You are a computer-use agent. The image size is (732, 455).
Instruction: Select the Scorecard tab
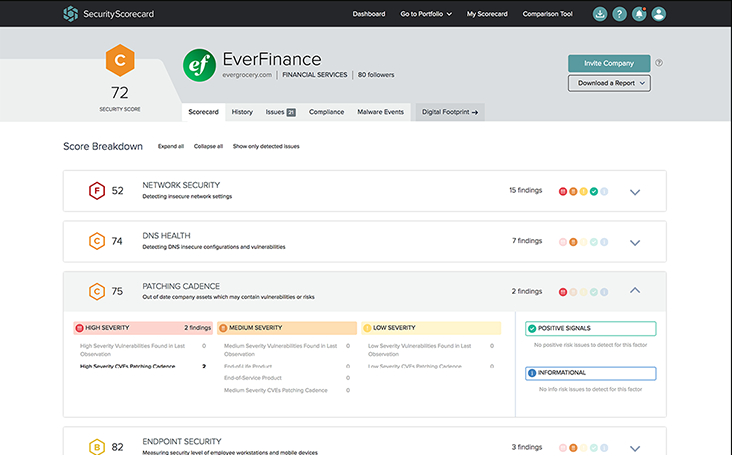(204, 112)
